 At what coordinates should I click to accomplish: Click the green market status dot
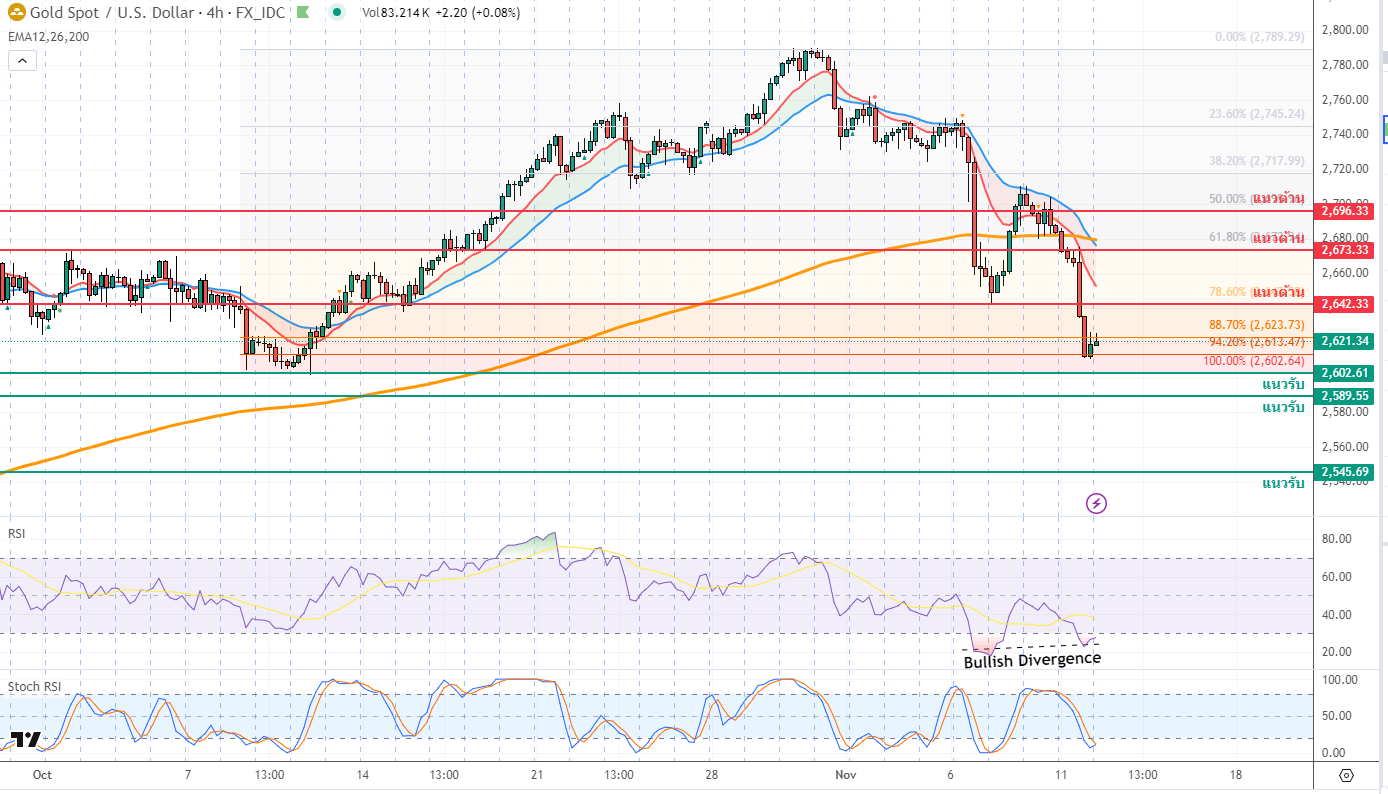pyautogui.click(x=338, y=13)
